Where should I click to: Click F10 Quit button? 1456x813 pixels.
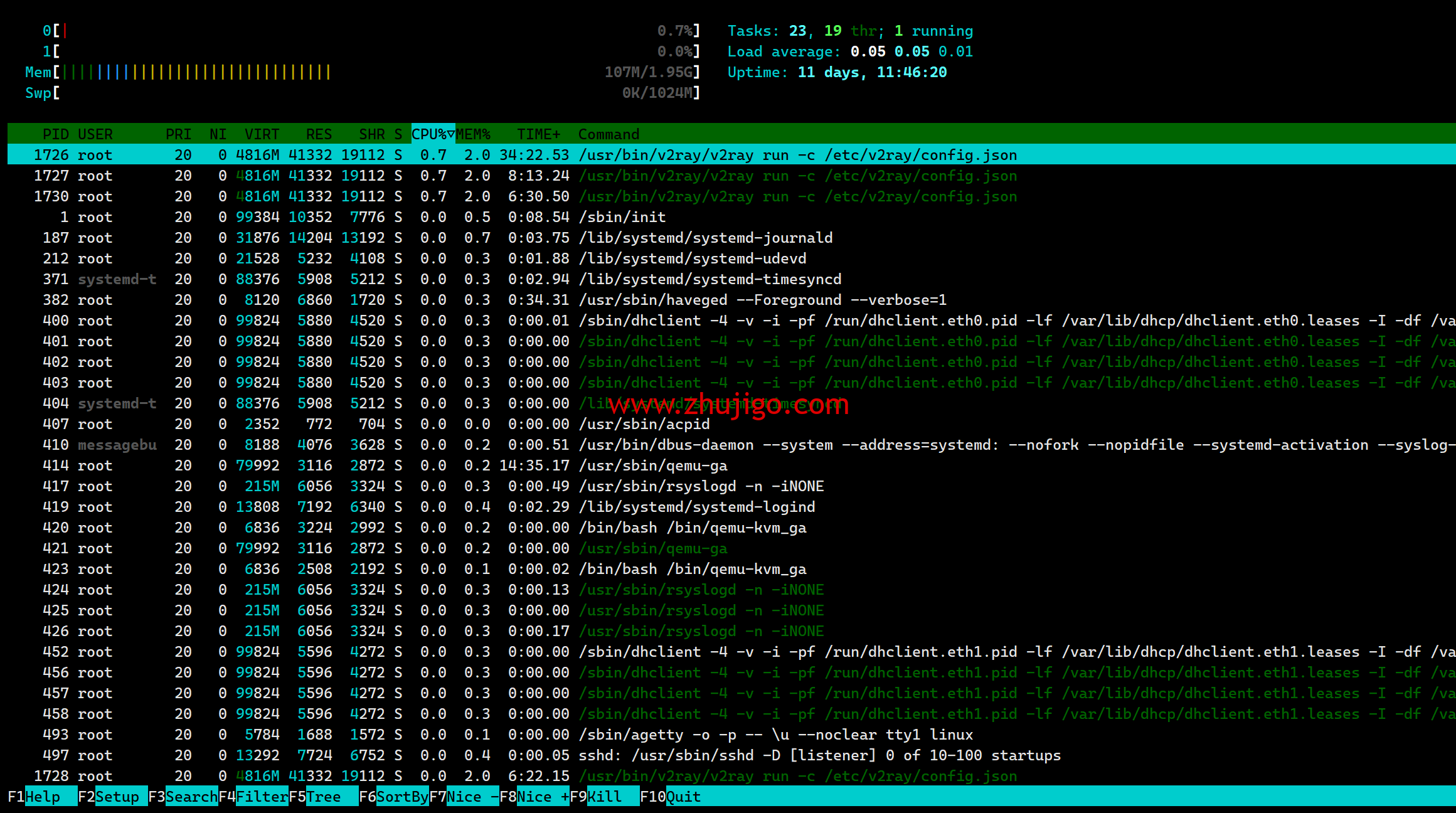[683, 797]
